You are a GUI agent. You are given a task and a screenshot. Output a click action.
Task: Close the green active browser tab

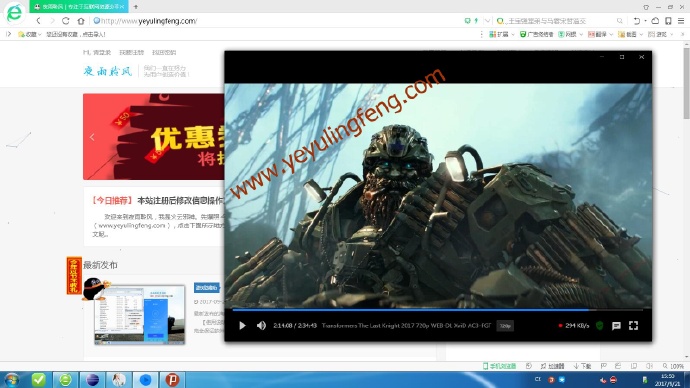pyautogui.click(x=122, y=7)
